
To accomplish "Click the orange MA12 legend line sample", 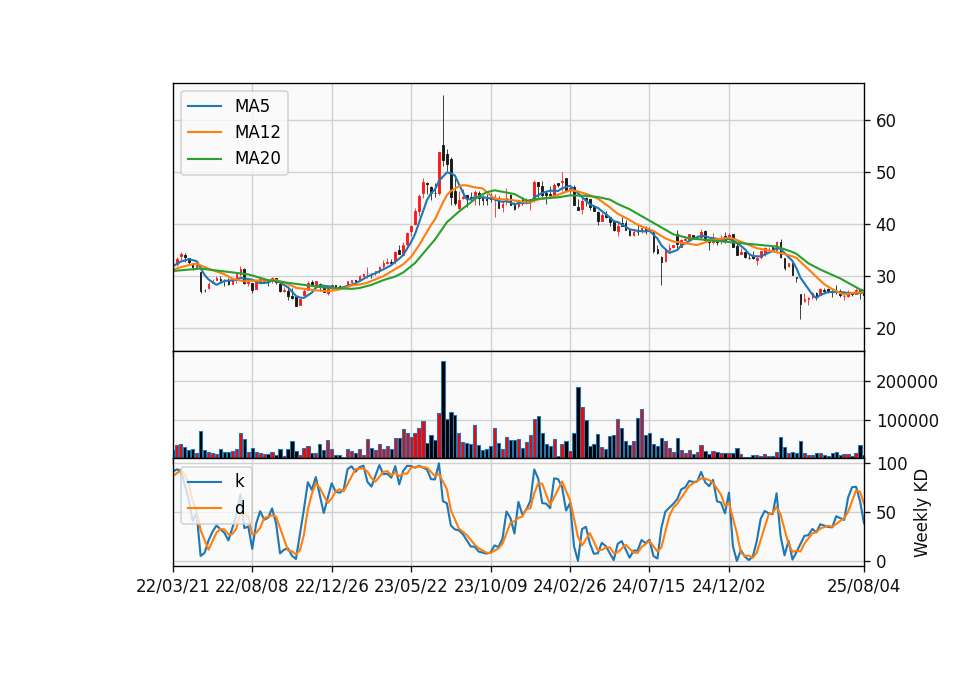I will 204,132.
